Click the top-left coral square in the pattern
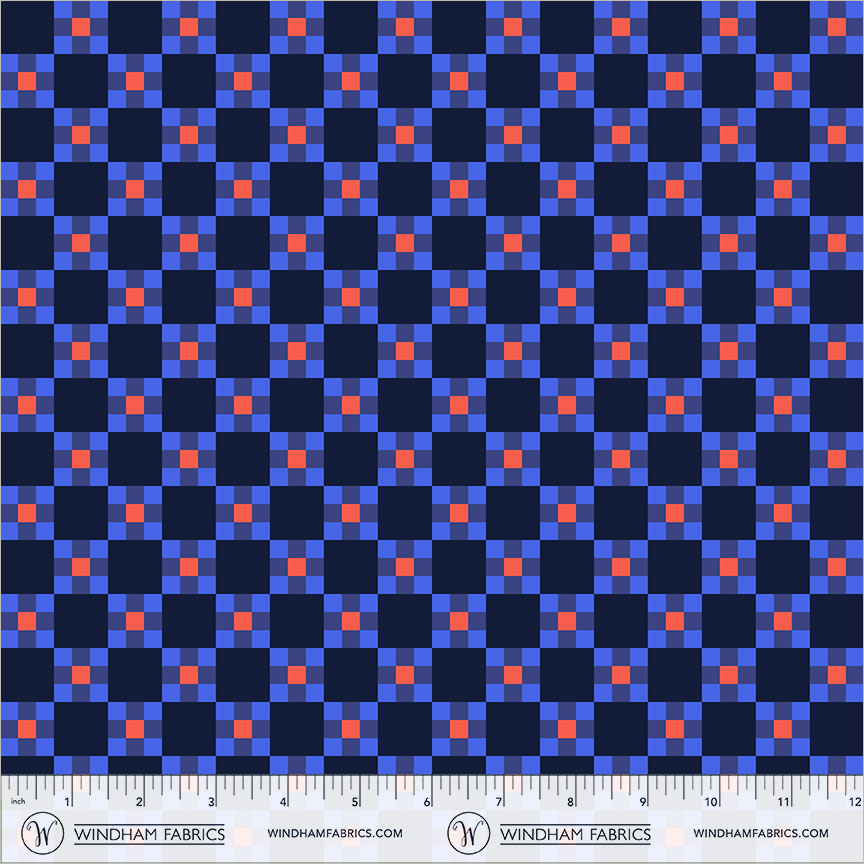 tap(81, 26)
